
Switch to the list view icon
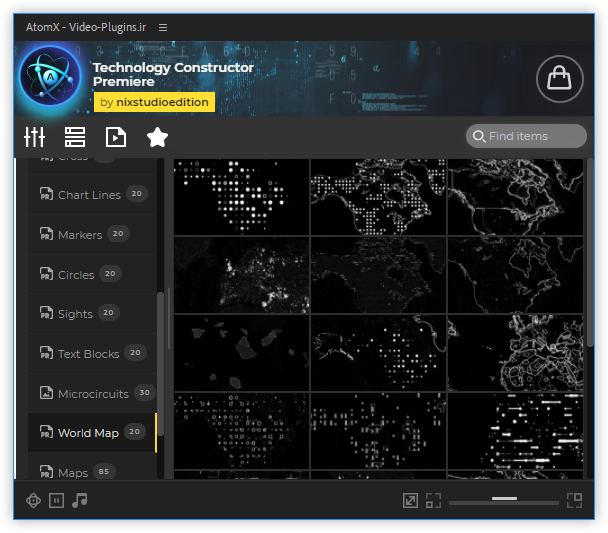(x=75, y=137)
